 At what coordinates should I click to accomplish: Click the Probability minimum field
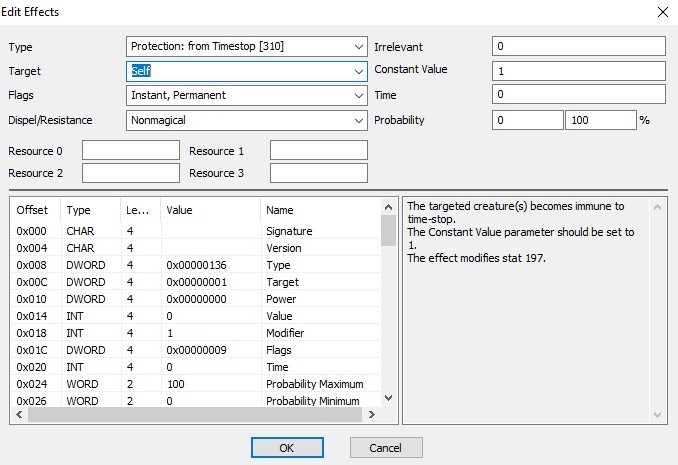pos(527,120)
